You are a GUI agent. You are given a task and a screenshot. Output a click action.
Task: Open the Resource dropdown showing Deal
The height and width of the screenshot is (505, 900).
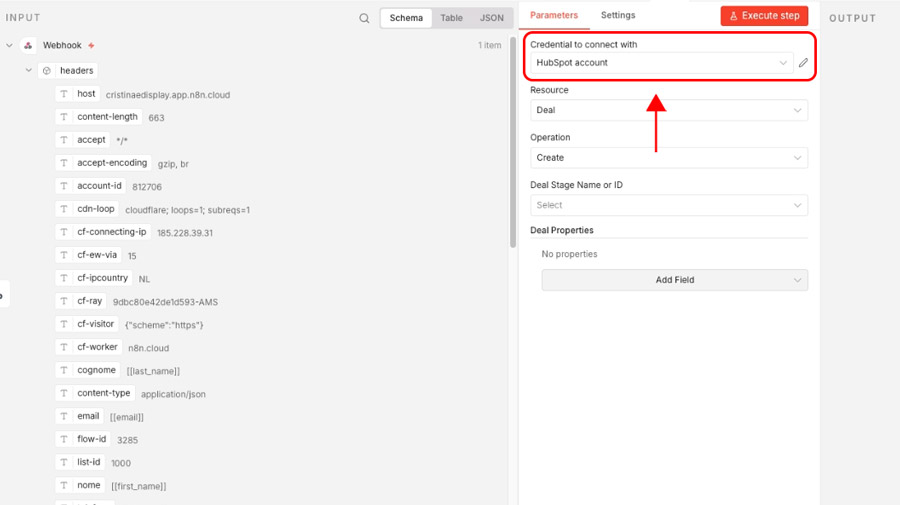tap(668, 110)
